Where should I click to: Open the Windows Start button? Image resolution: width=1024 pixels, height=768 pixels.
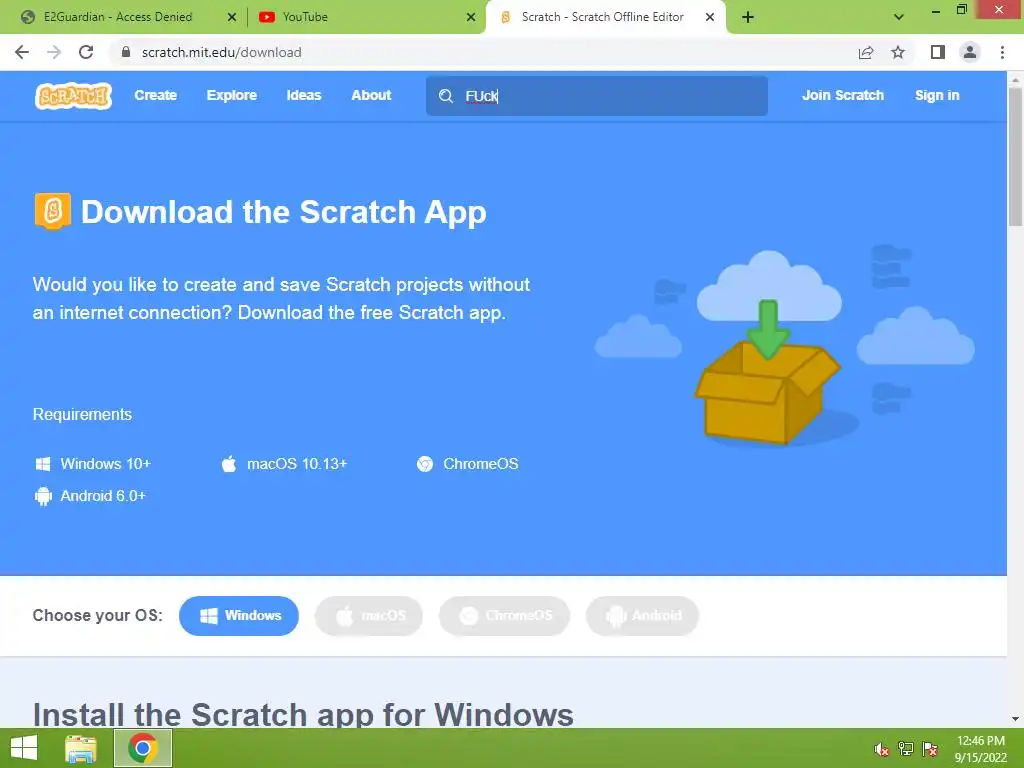24,748
